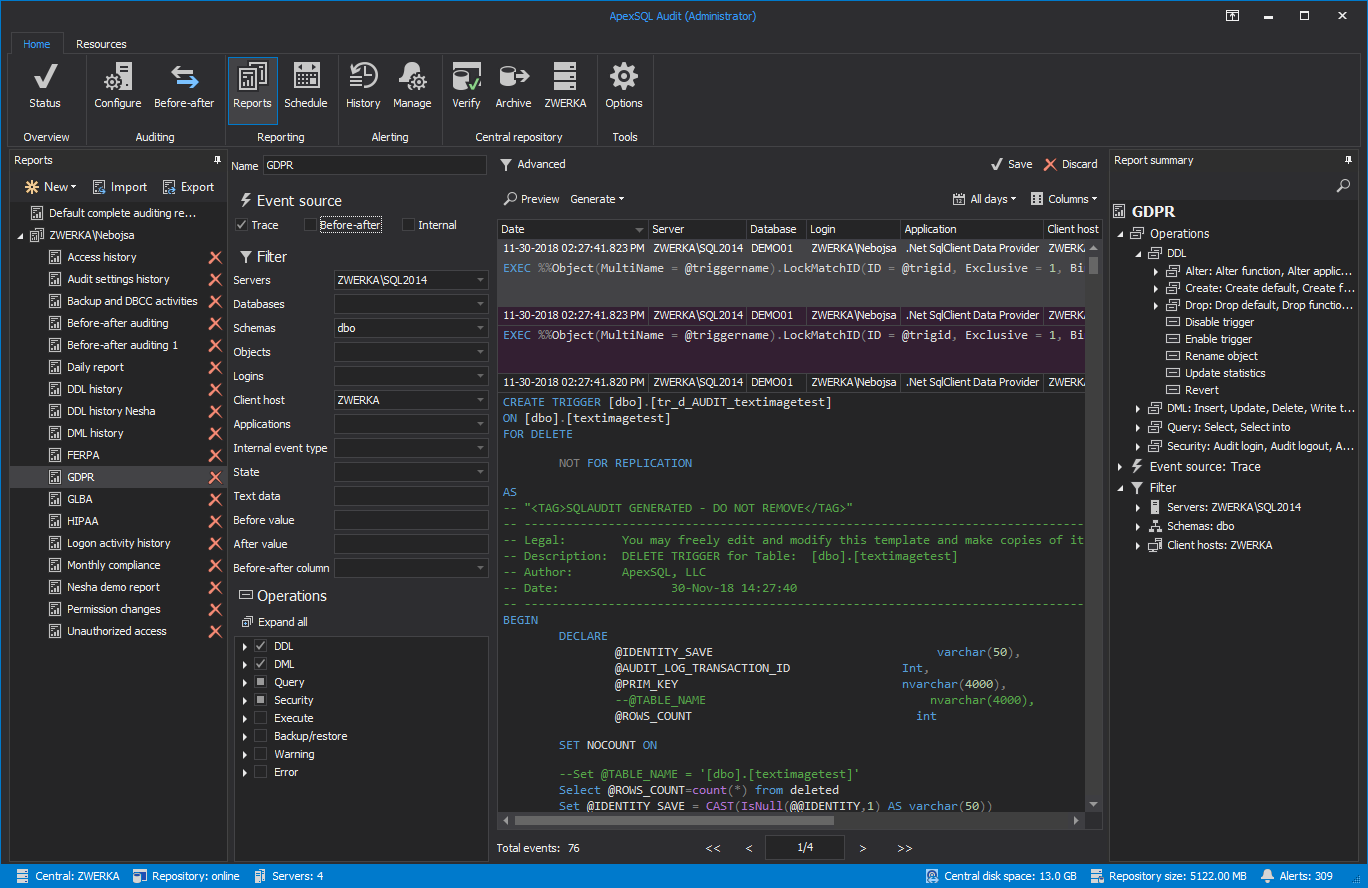This screenshot has width=1368, height=888.
Task: Discard the report changes
Action: (x=1070, y=164)
